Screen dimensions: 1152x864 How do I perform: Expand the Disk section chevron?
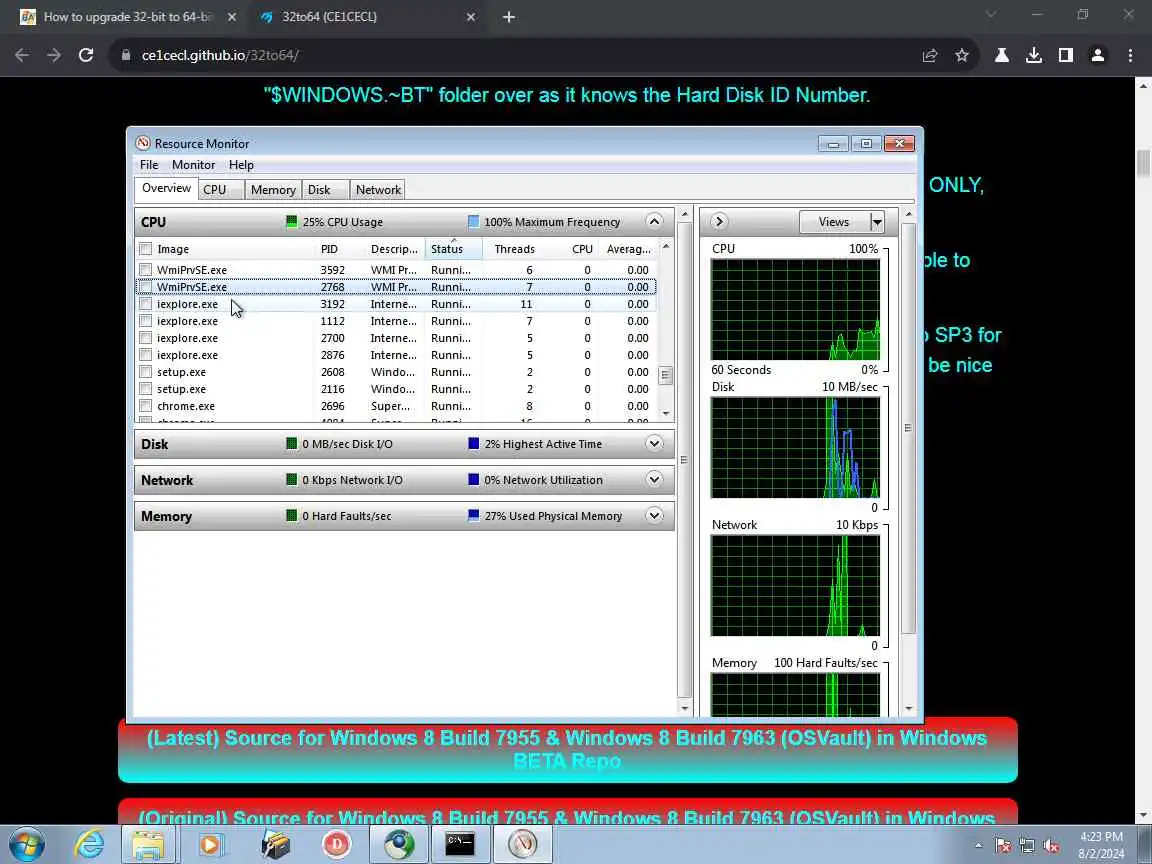(654, 444)
